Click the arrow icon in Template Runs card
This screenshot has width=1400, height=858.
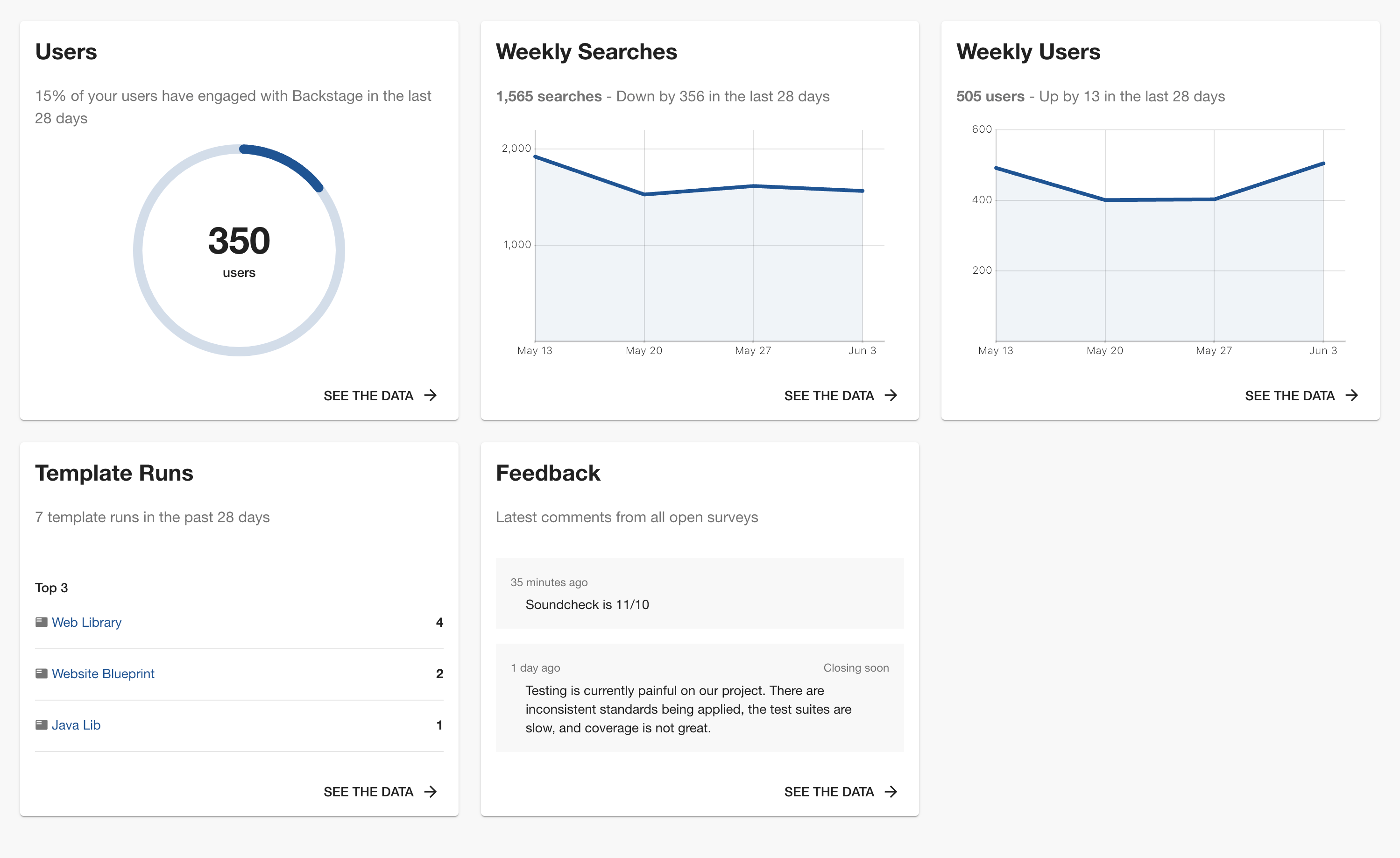pos(431,792)
